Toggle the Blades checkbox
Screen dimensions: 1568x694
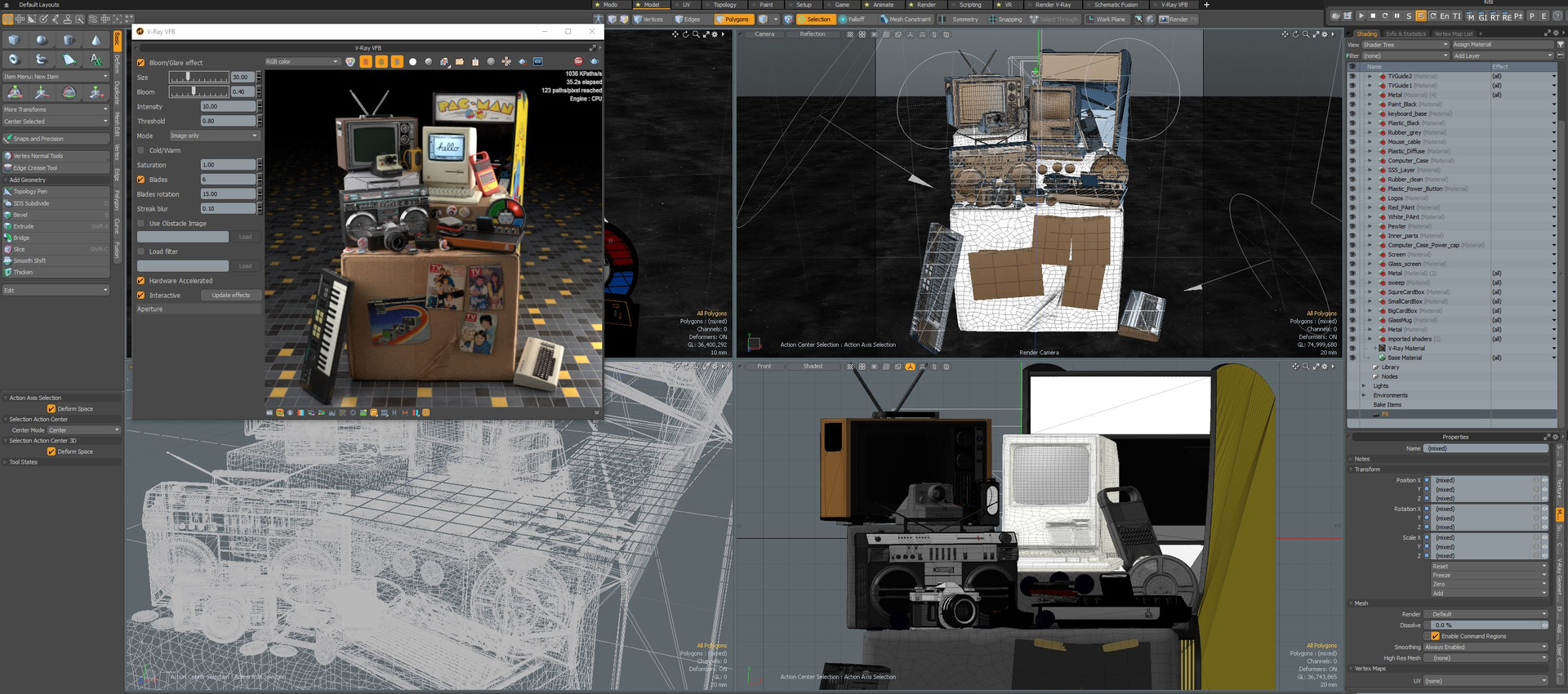[141, 180]
